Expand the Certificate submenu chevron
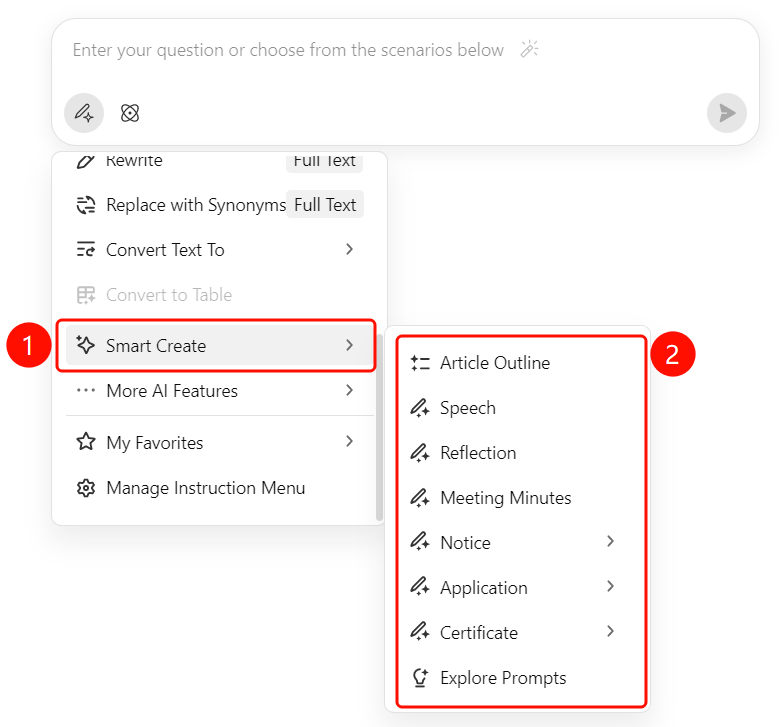Viewport: 782px width, 727px height. [610, 631]
